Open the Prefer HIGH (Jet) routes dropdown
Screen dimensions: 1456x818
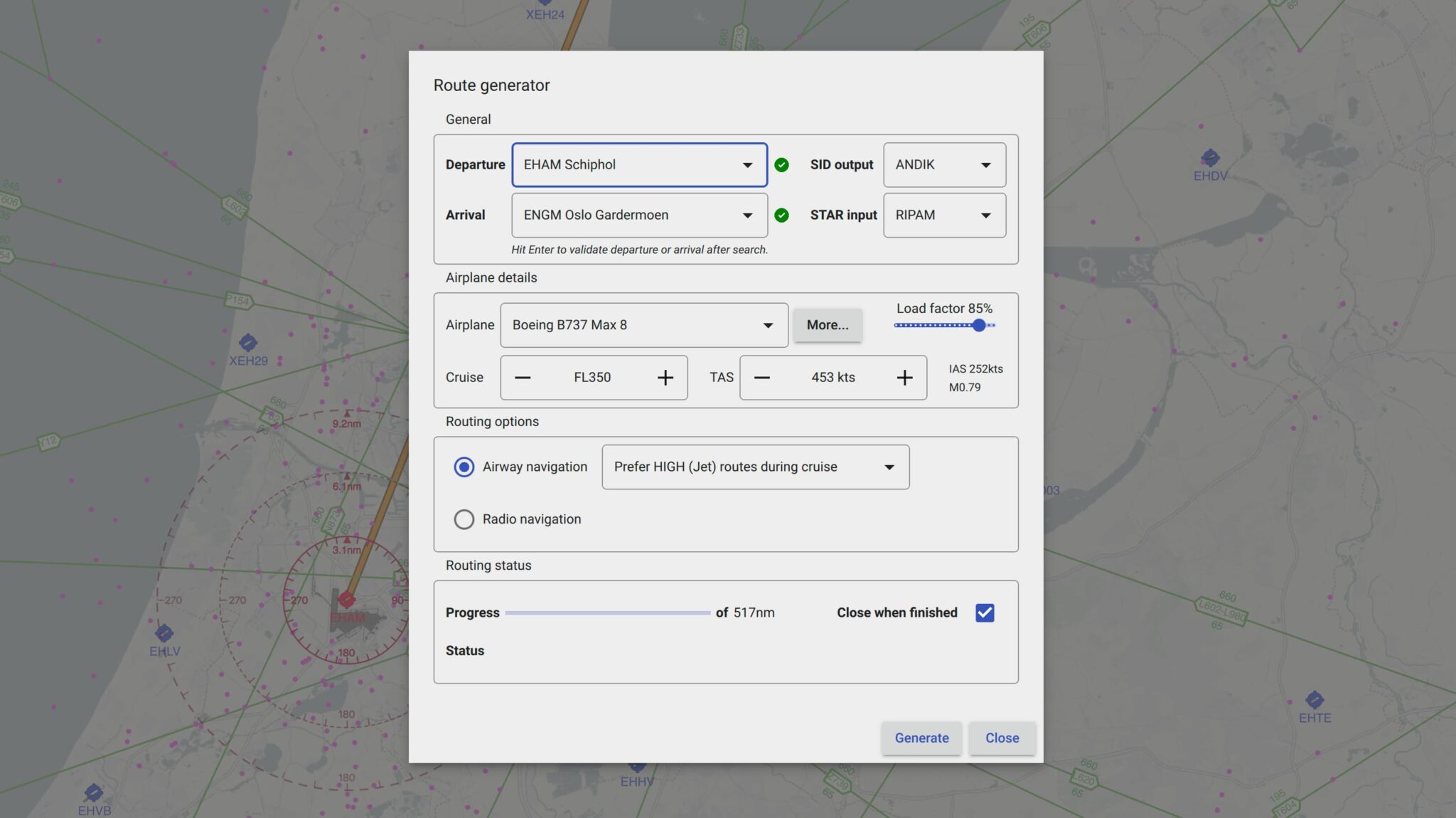[x=755, y=467]
